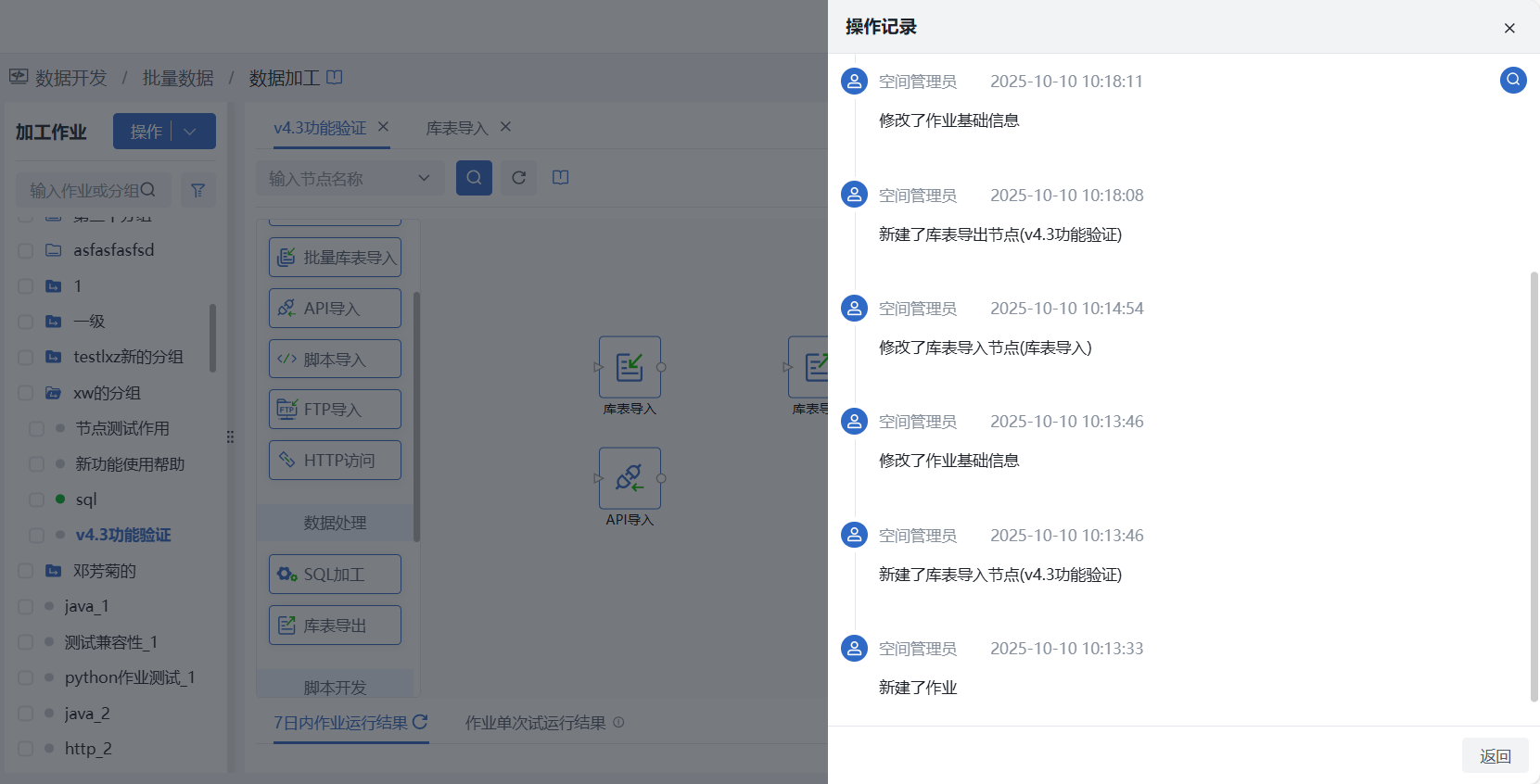Close the 库表导入 tab
Viewport: 1540px width, 784px height.
(x=505, y=127)
